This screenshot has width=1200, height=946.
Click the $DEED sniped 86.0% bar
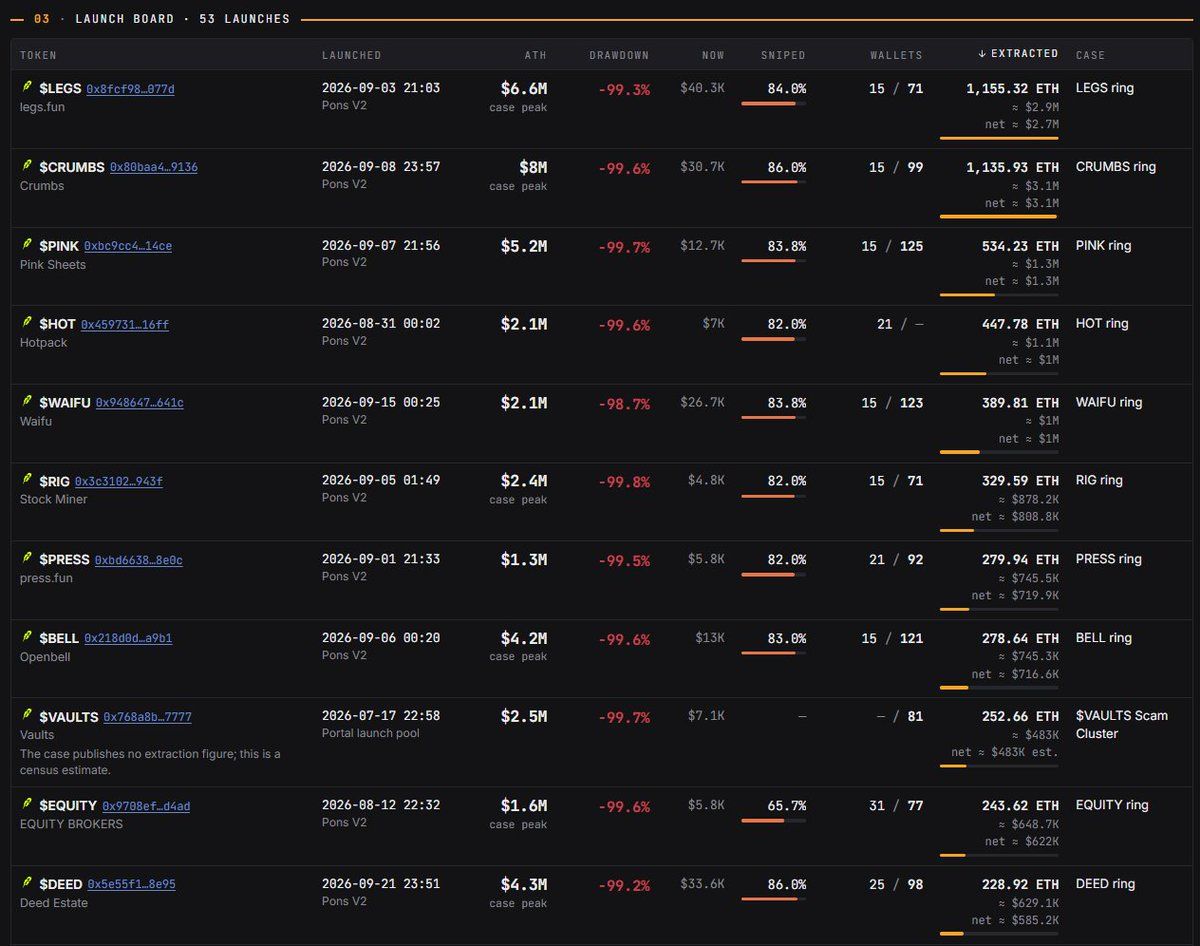(773, 899)
